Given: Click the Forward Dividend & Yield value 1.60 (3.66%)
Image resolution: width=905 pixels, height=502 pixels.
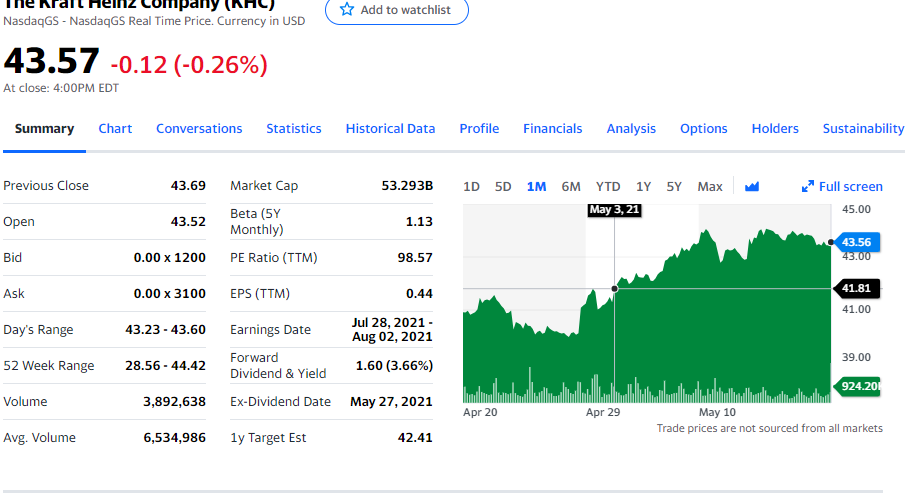Looking at the screenshot, I should pyautogui.click(x=394, y=365).
